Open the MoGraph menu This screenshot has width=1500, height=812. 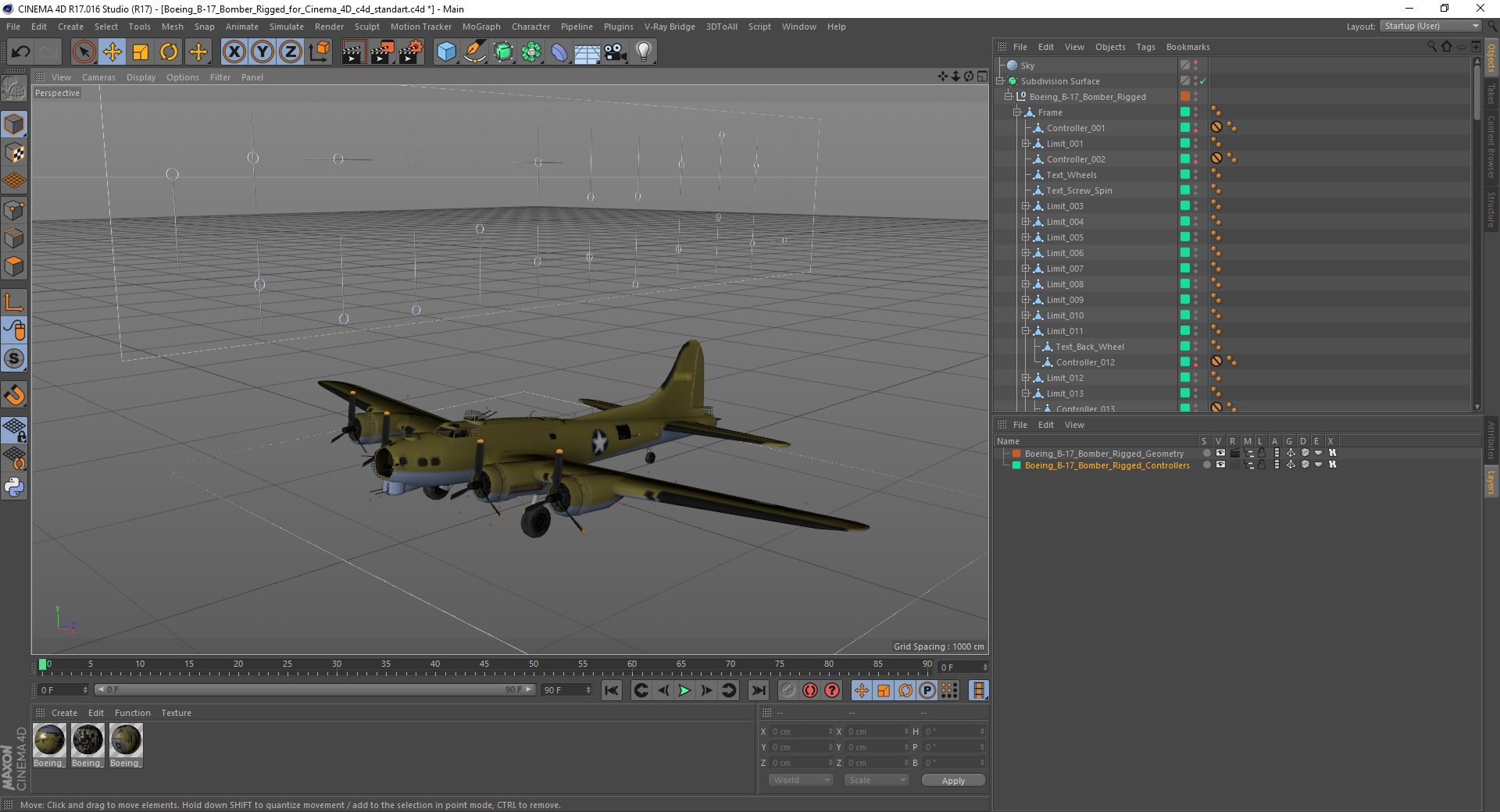click(x=481, y=27)
